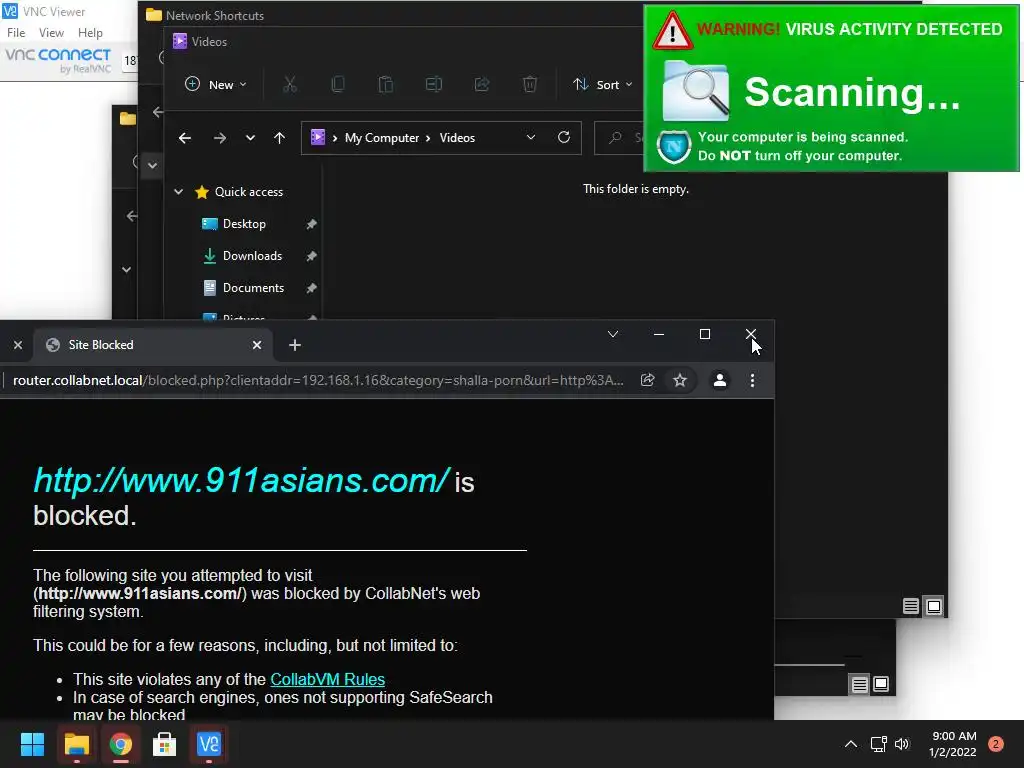
Task: Click the Share icon in Videos toolbar
Action: (x=482, y=84)
